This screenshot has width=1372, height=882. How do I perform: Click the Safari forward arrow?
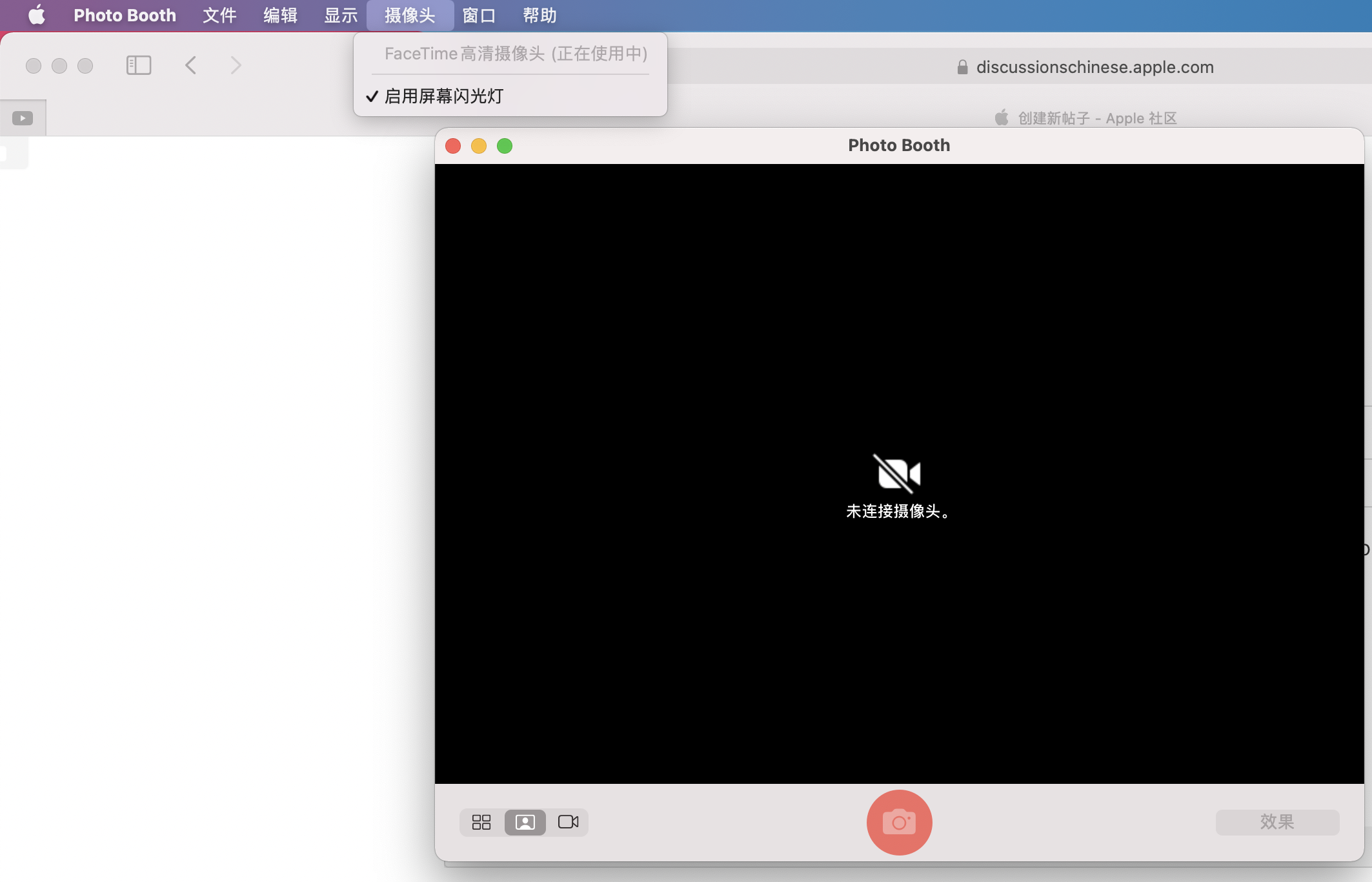pos(236,65)
